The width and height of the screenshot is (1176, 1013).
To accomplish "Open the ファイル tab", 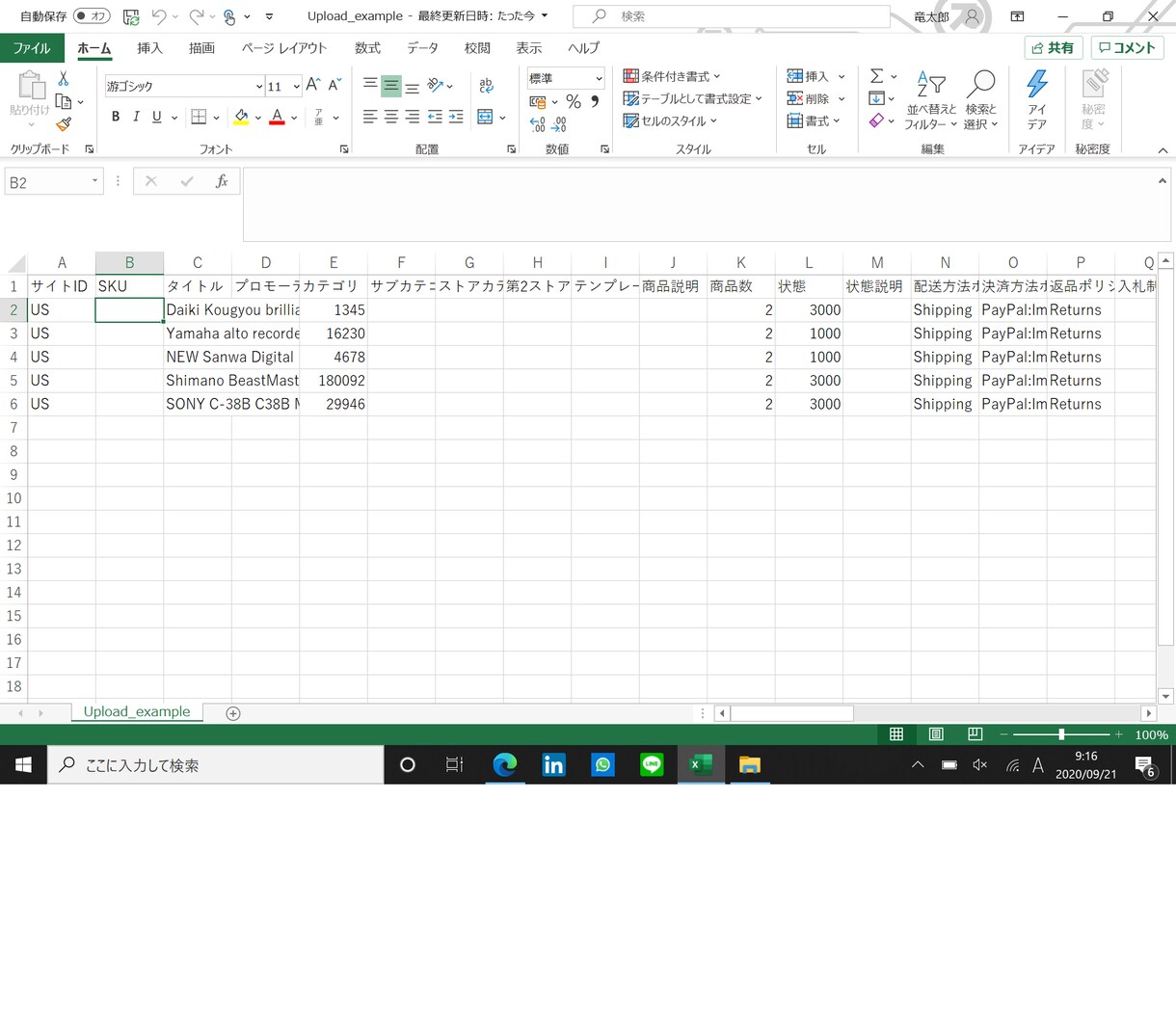I will (x=32, y=48).
